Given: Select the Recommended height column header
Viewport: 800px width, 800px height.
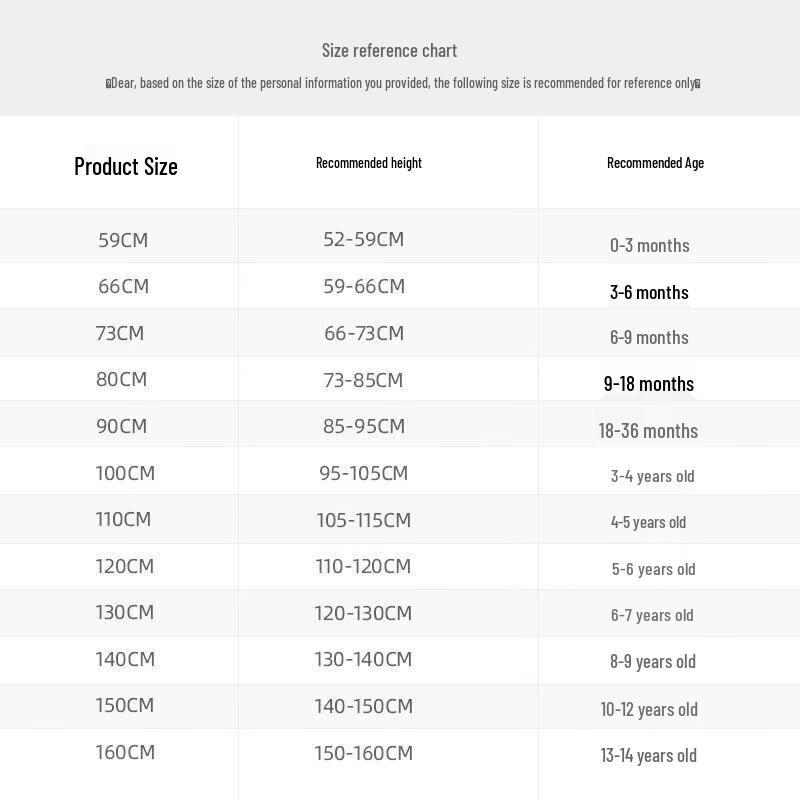Looking at the screenshot, I should [369, 163].
